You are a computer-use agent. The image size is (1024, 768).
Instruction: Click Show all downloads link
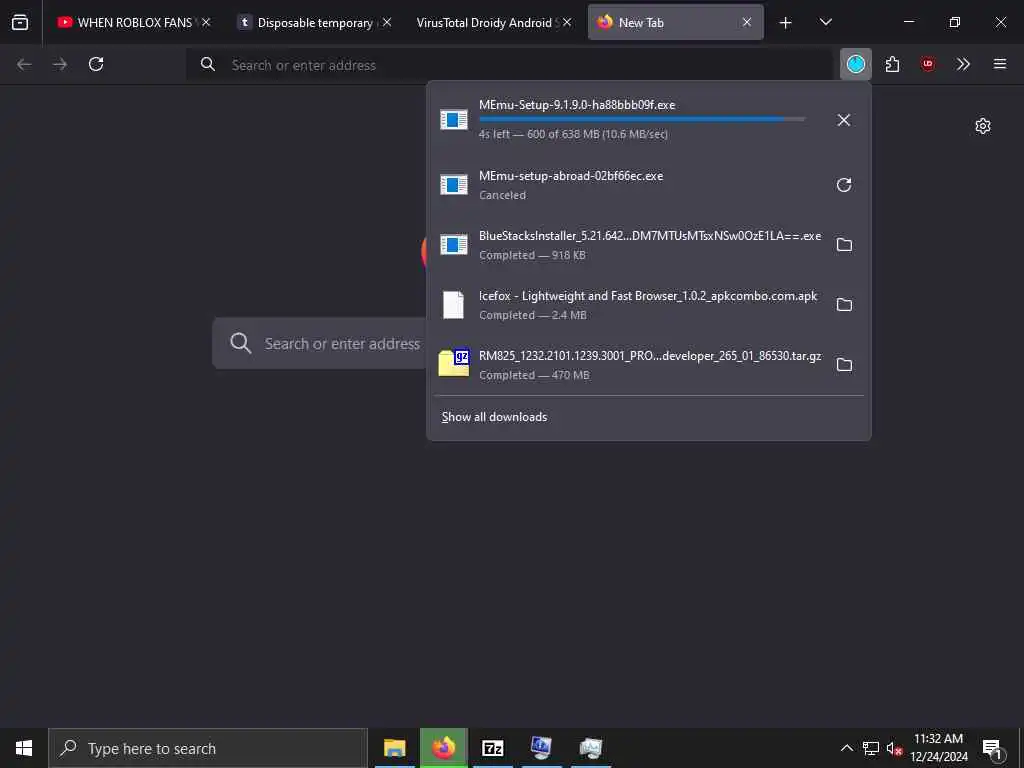[494, 417]
